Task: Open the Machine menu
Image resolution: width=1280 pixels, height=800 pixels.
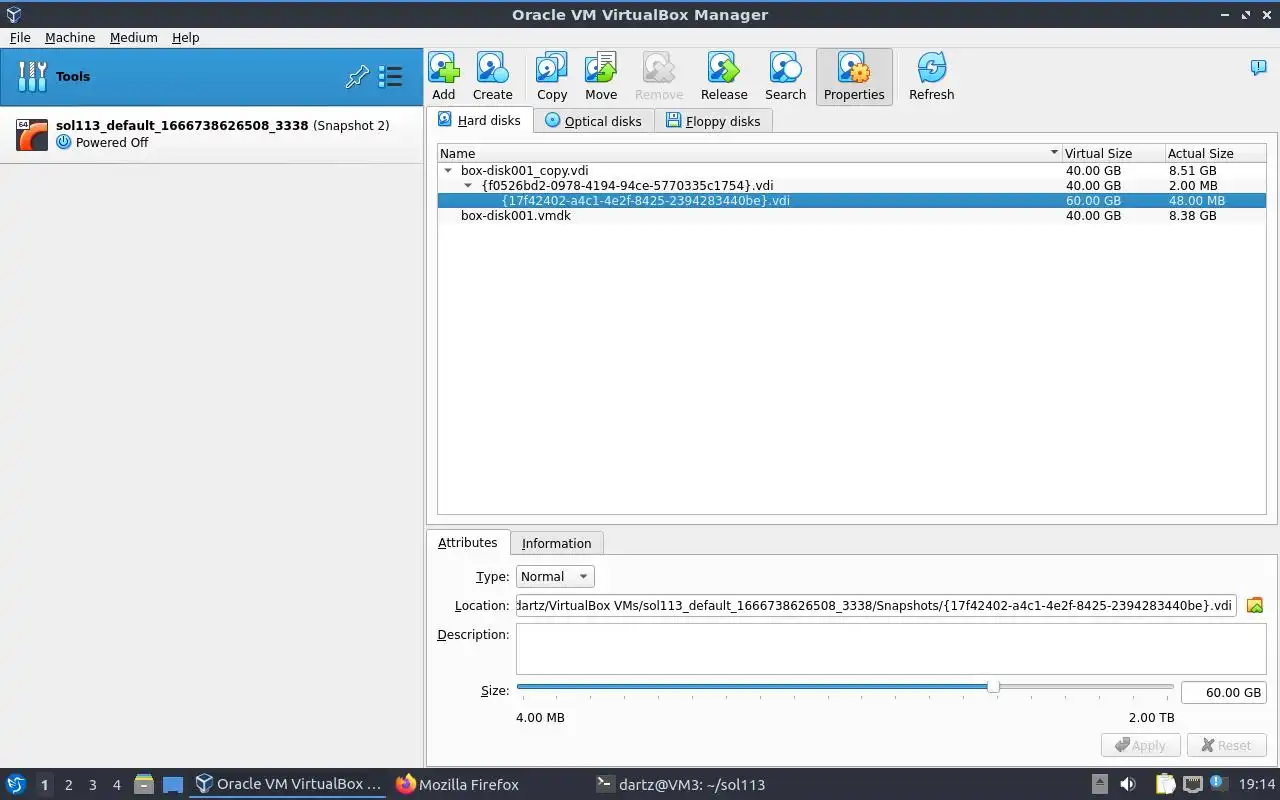Action: pos(70,37)
